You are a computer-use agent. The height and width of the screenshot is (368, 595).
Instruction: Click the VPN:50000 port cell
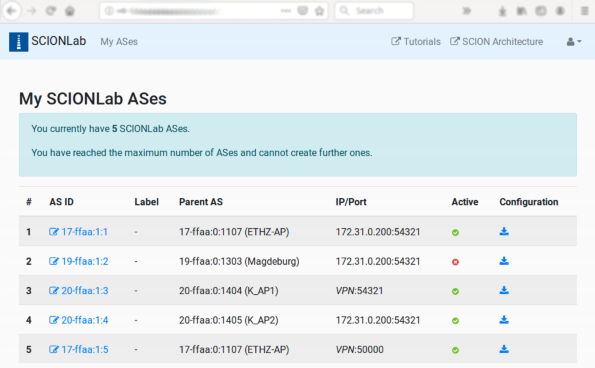pos(359,349)
